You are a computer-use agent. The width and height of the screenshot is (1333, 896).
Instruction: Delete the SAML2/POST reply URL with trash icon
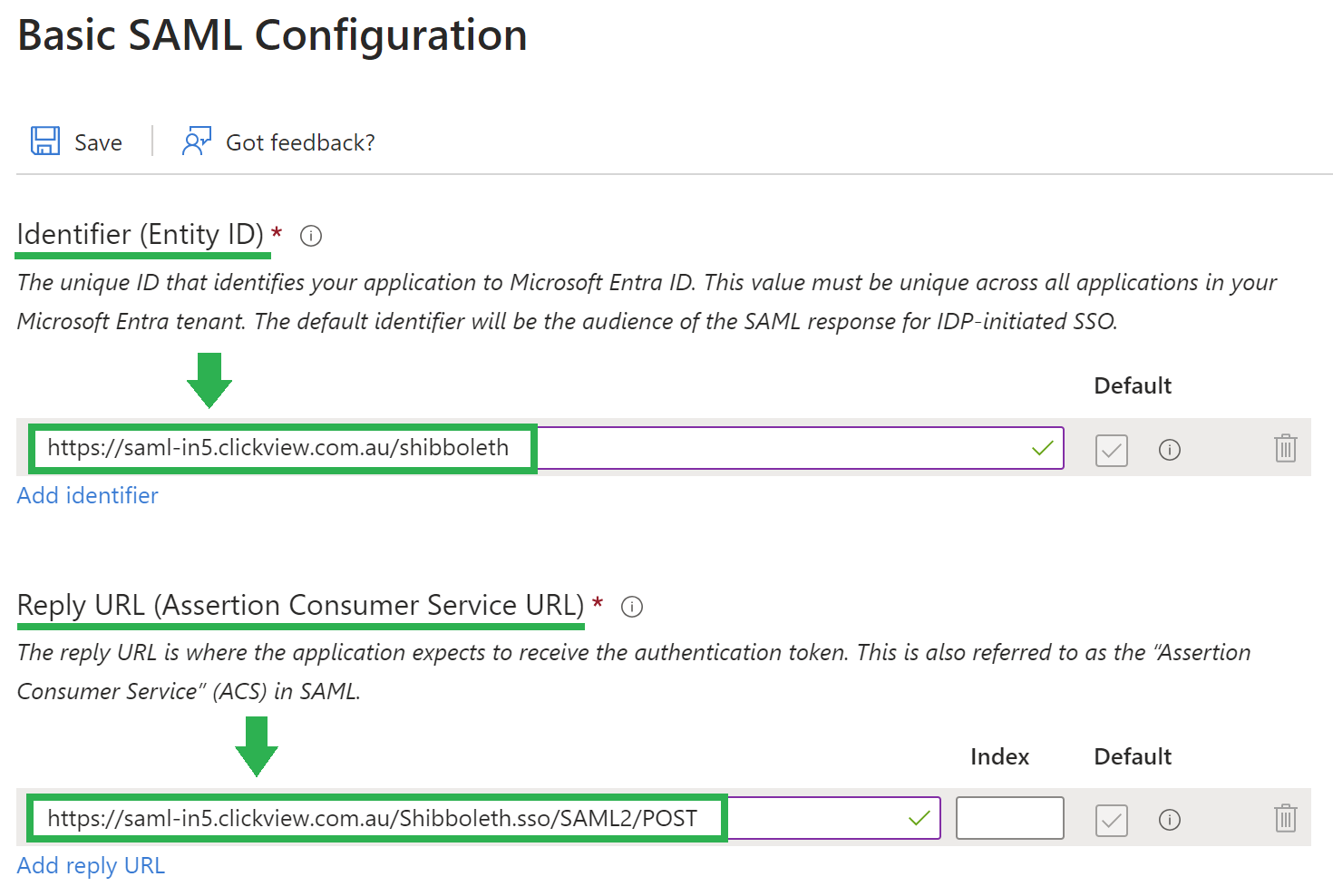[x=1286, y=818]
